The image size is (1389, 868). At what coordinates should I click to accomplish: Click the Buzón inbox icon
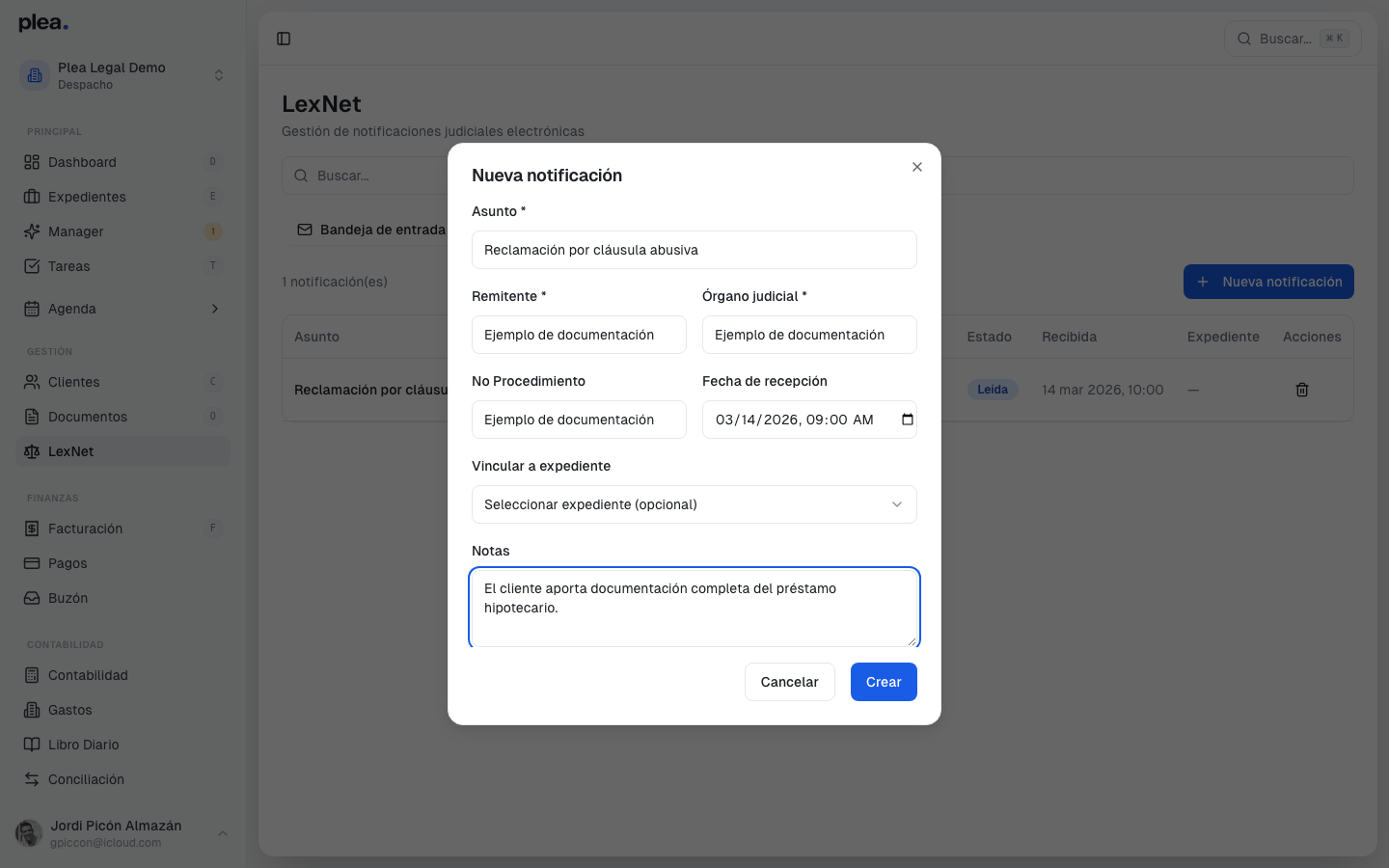pyautogui.click(x=32, y=598)
